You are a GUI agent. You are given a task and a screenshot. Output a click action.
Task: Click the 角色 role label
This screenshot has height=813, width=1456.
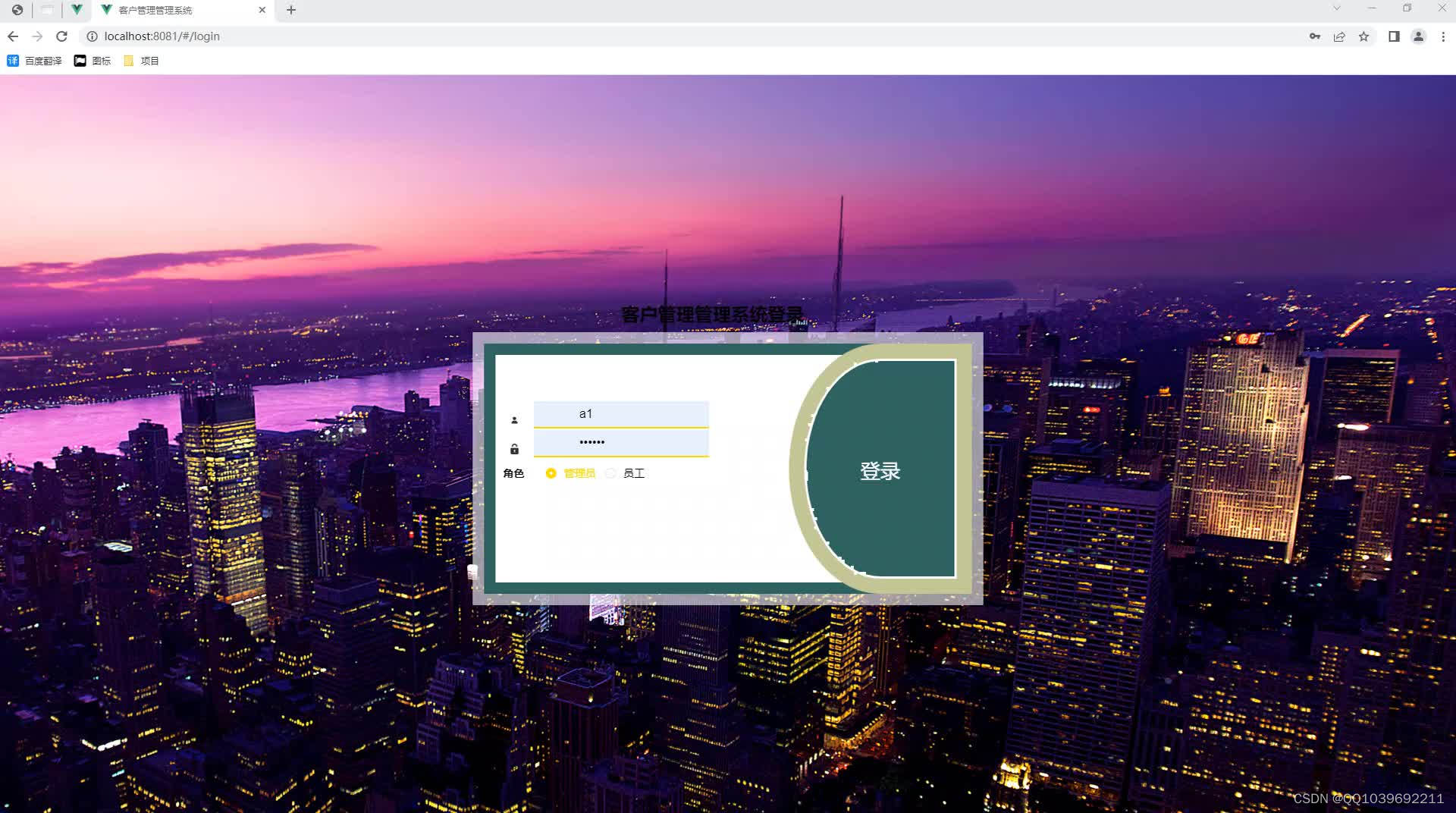(513, 473)
